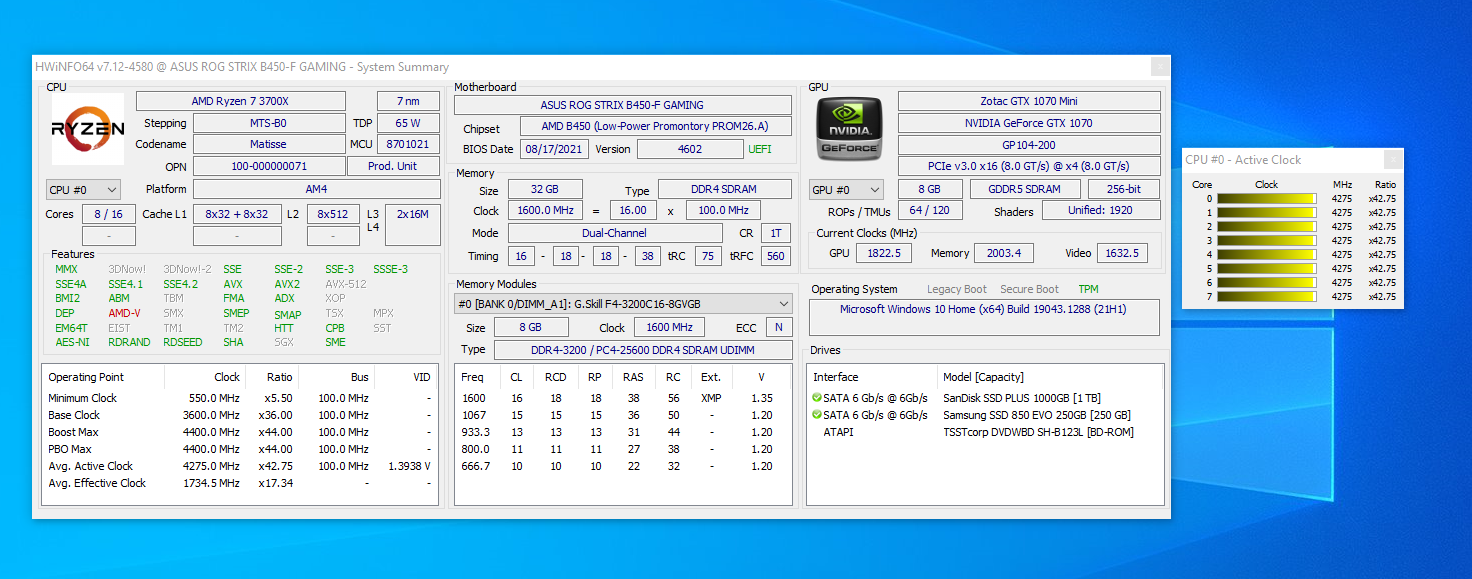This screenshot has width=1472, height=579.
Task: Click the L2 cache value 8x512
Action: pyautogui.click(x=333, y=214)
